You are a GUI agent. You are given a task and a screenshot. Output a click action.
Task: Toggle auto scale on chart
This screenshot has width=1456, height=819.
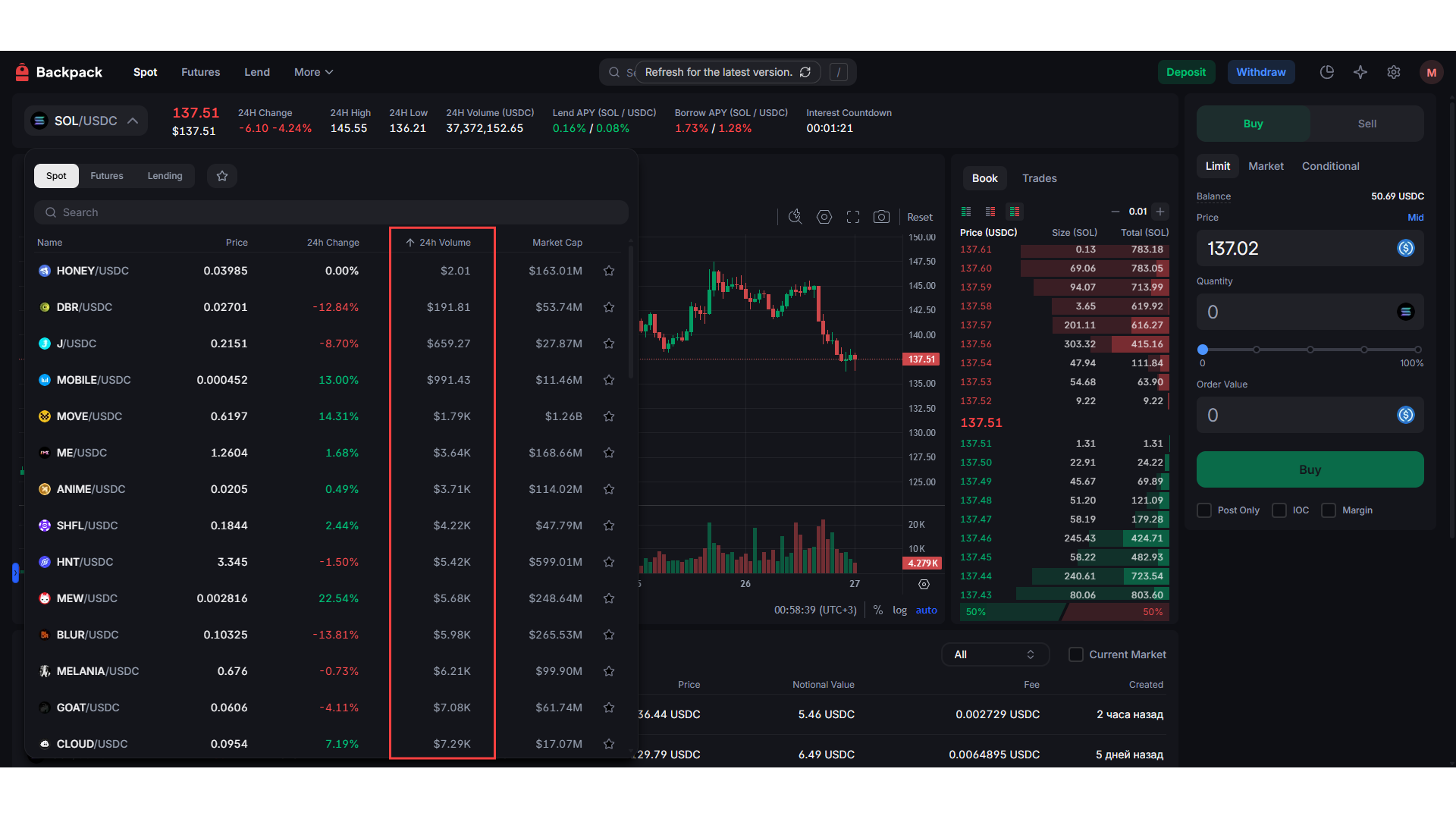[927, 610]
